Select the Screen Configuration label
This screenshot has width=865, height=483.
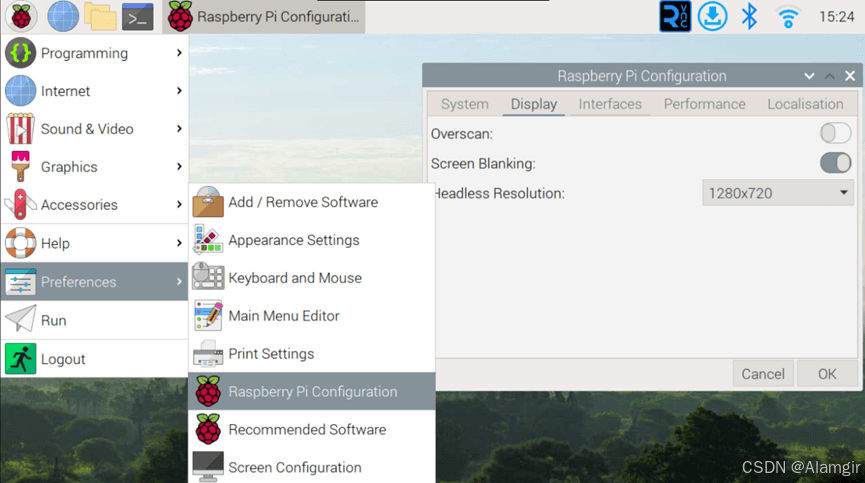coord(295,468)
